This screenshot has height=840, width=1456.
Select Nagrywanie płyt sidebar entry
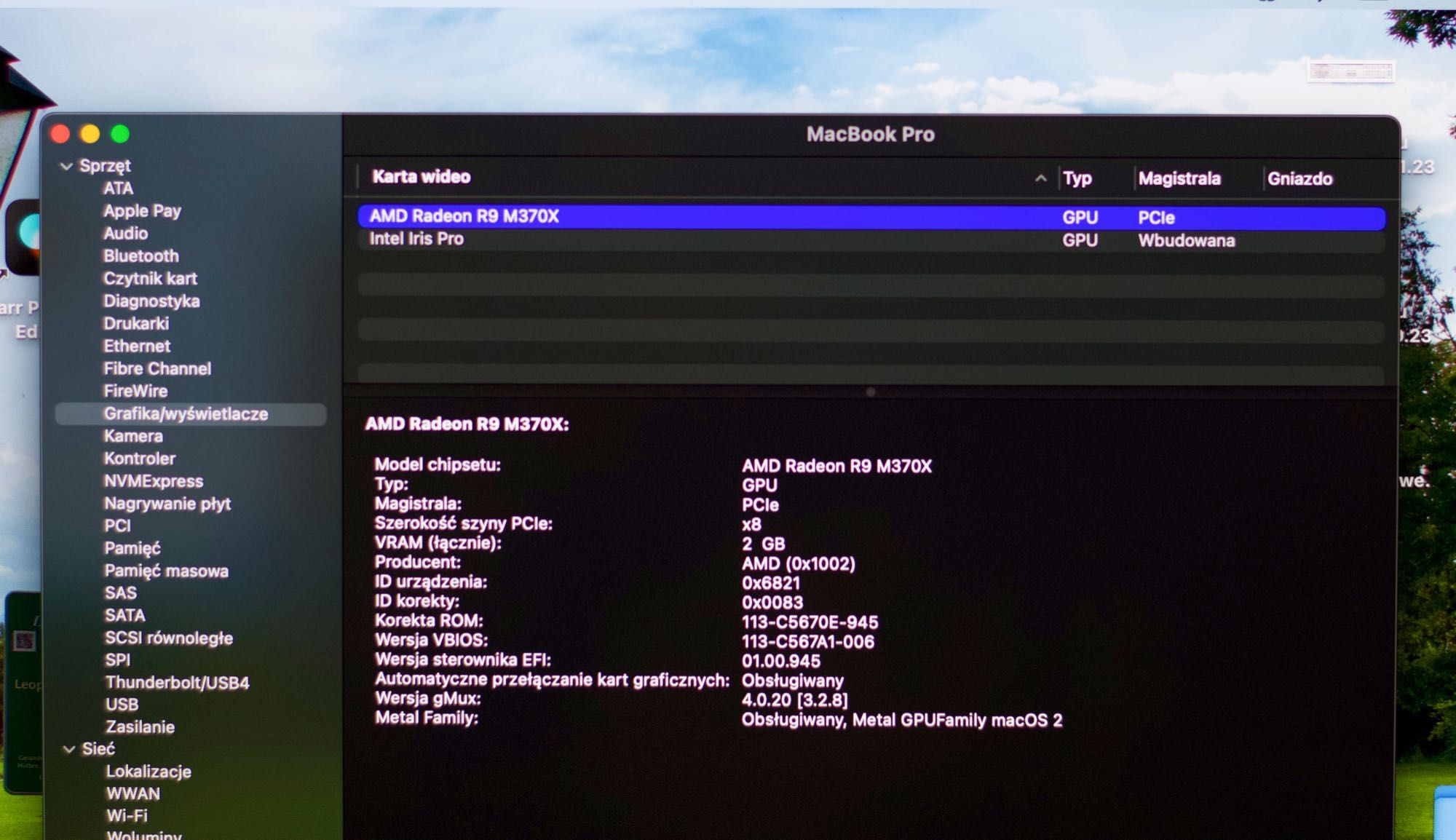pyautogui.click(x=167, y=504)
